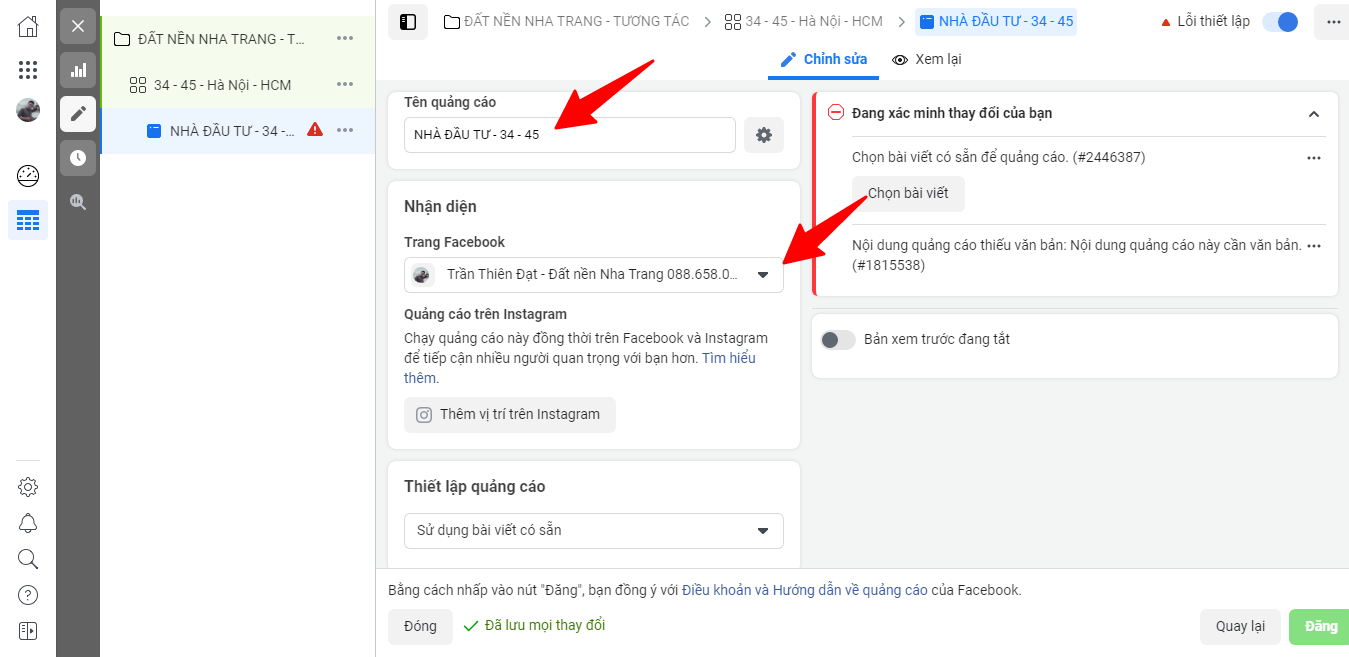Screen dimensions: 1349x657
Task: Click the ad name gear settings icon
Action: coord(764,135)
